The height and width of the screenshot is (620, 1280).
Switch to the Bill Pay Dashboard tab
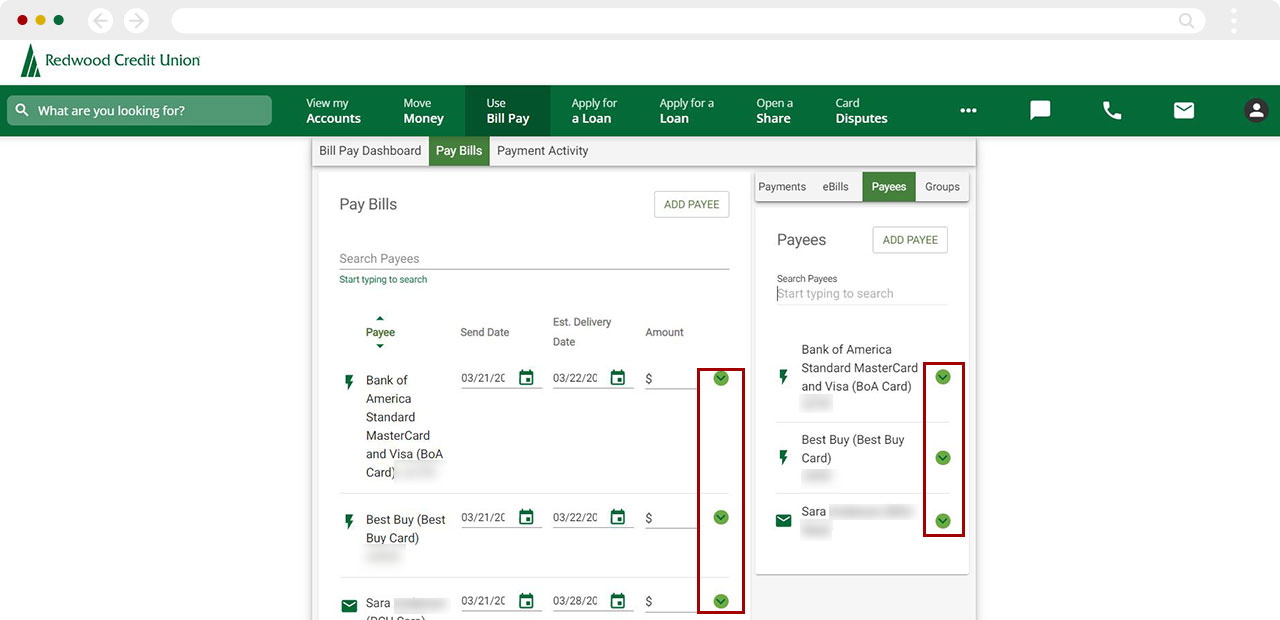coord(370,151)
